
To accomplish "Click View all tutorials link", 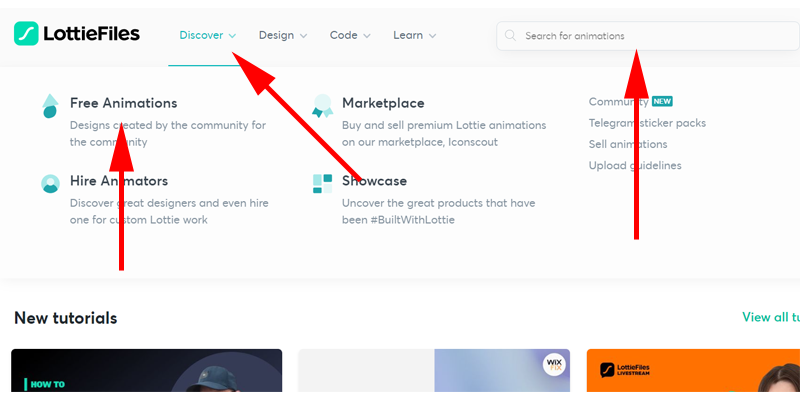I will click(771, 317).
